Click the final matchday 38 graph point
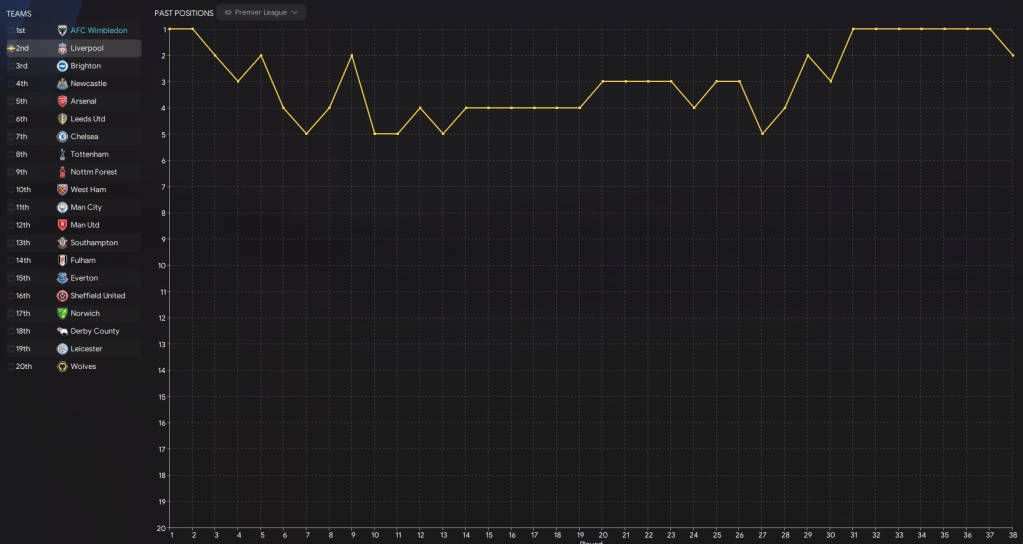The width and height of the screenshot is (1023, 544). [1013, 55]
